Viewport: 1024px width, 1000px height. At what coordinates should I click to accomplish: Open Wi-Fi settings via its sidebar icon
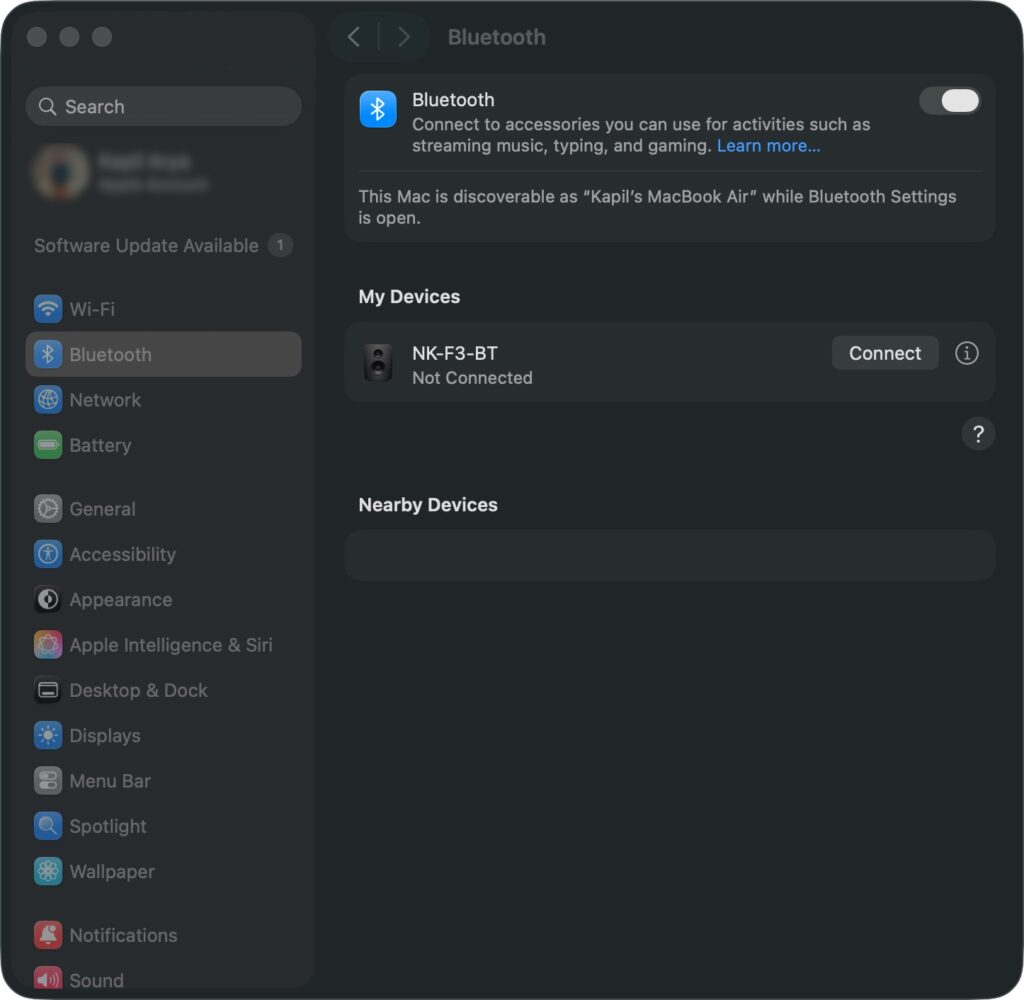48,309
